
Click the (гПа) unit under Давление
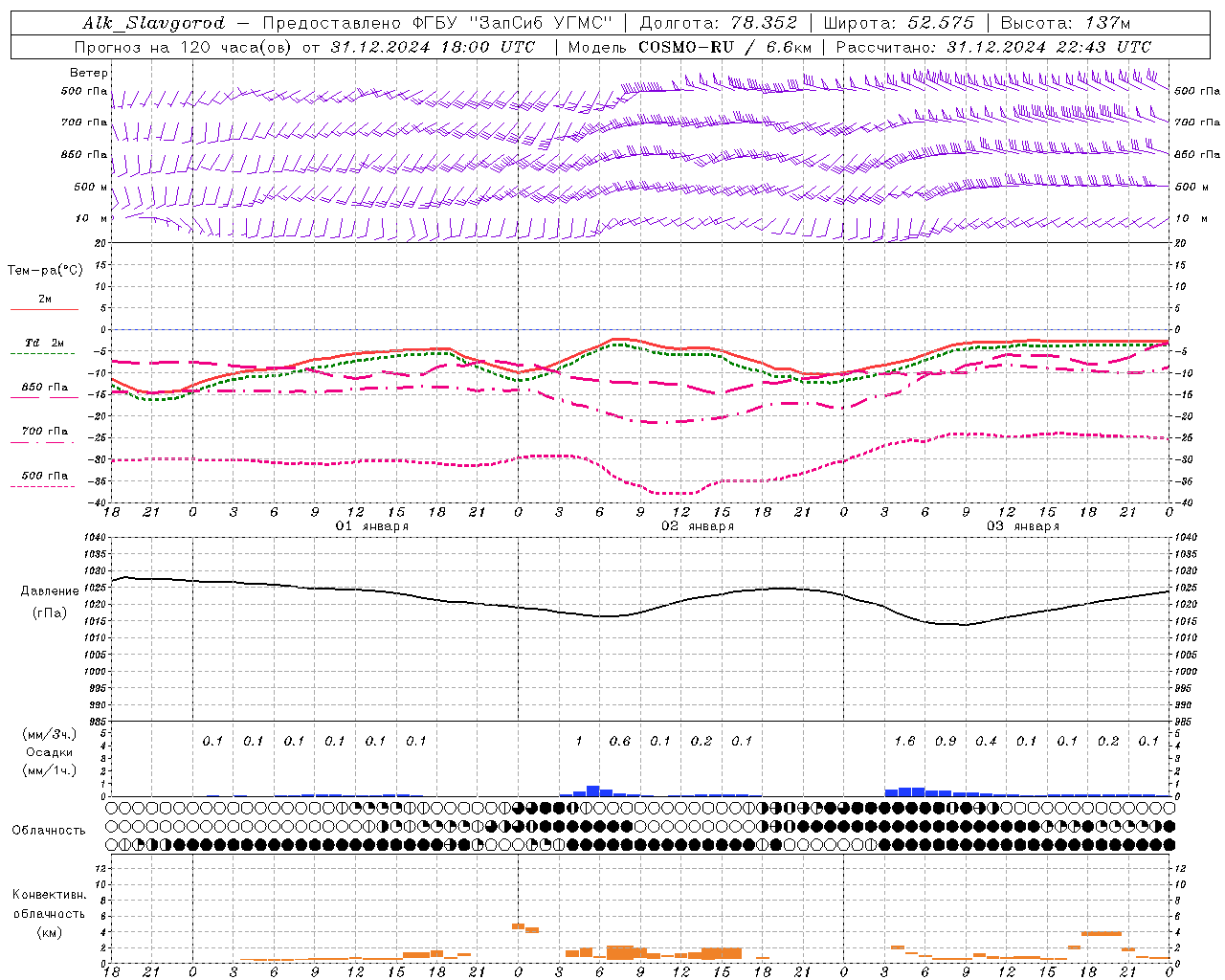tap(50, 612)
